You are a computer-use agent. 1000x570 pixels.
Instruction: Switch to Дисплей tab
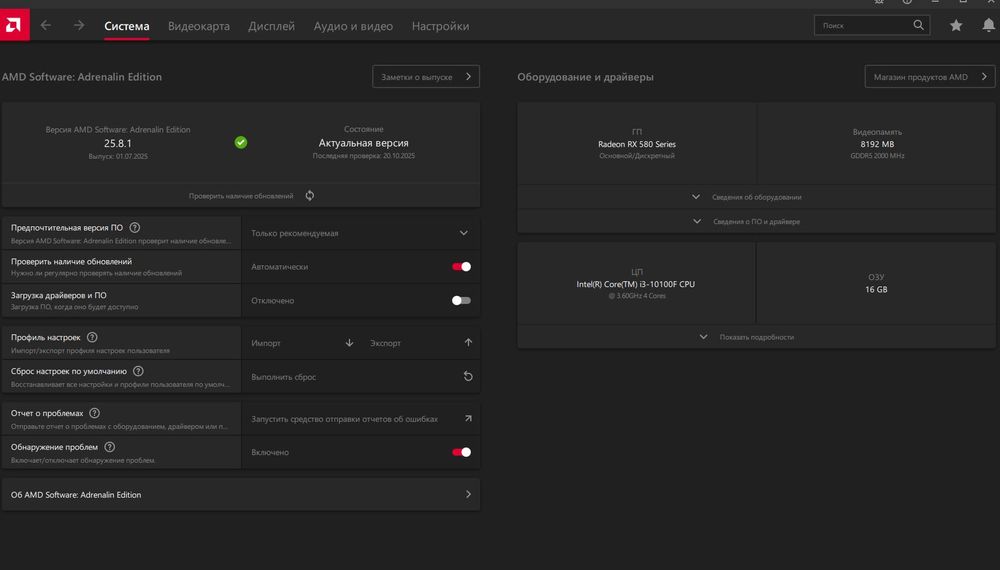[272, 26]
